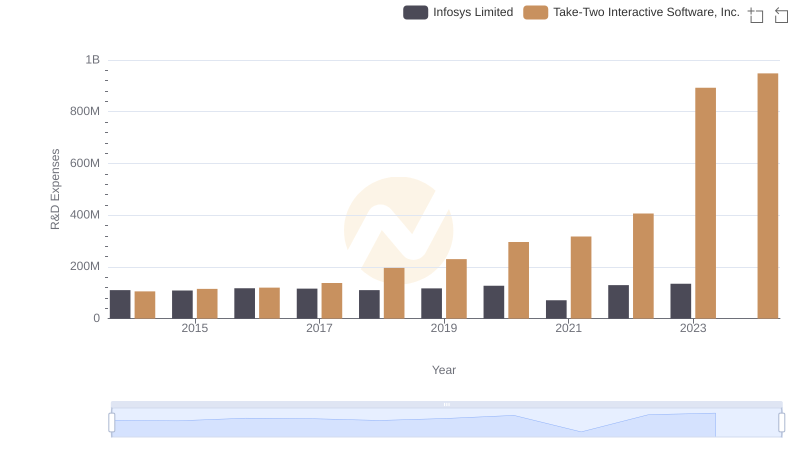This screenshot has width=800, height=461.
Task: Click the Year axis title
Action: pos(444,370)
